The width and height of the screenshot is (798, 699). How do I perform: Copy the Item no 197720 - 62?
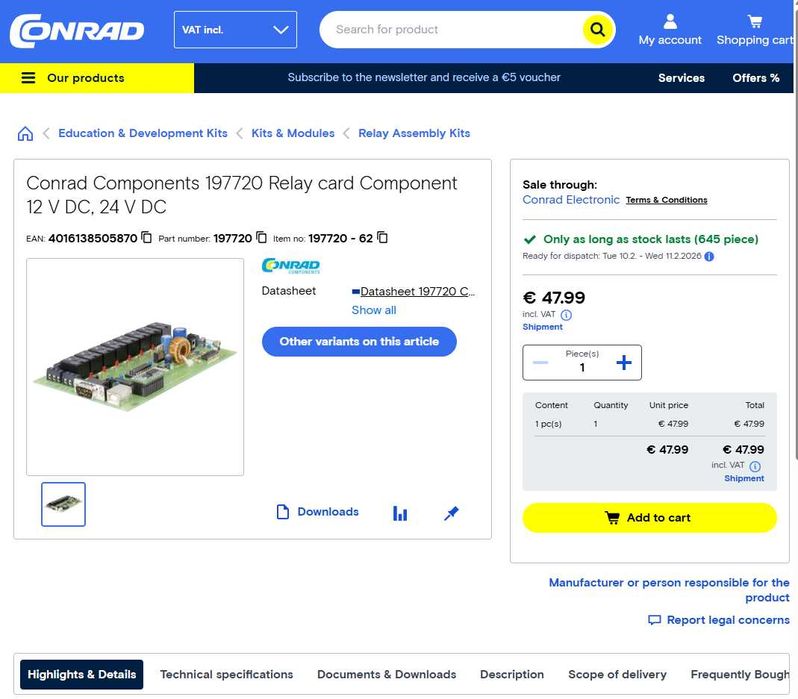coord(382,237)
